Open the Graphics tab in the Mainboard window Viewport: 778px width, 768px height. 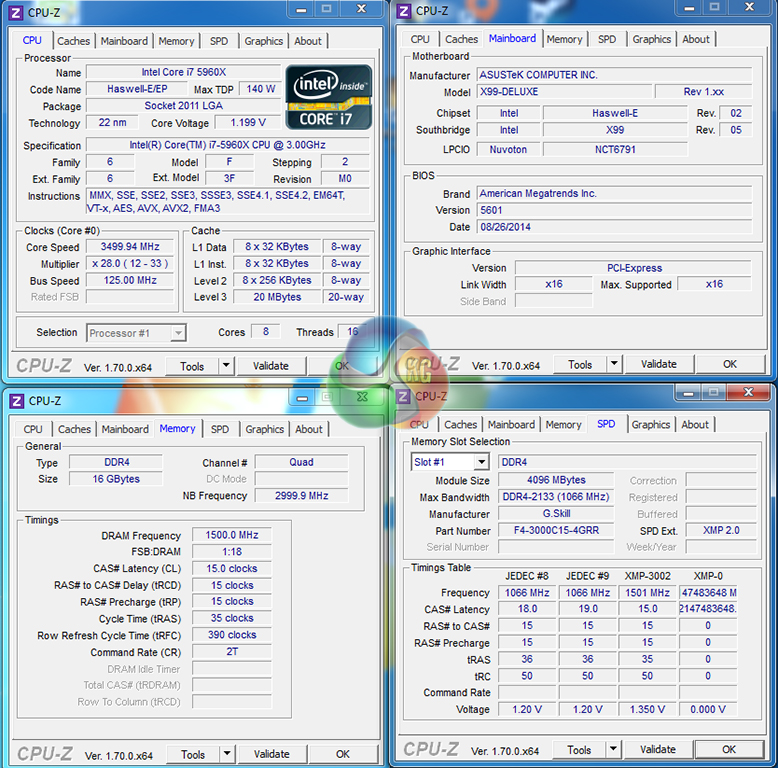tap(651, 39)
